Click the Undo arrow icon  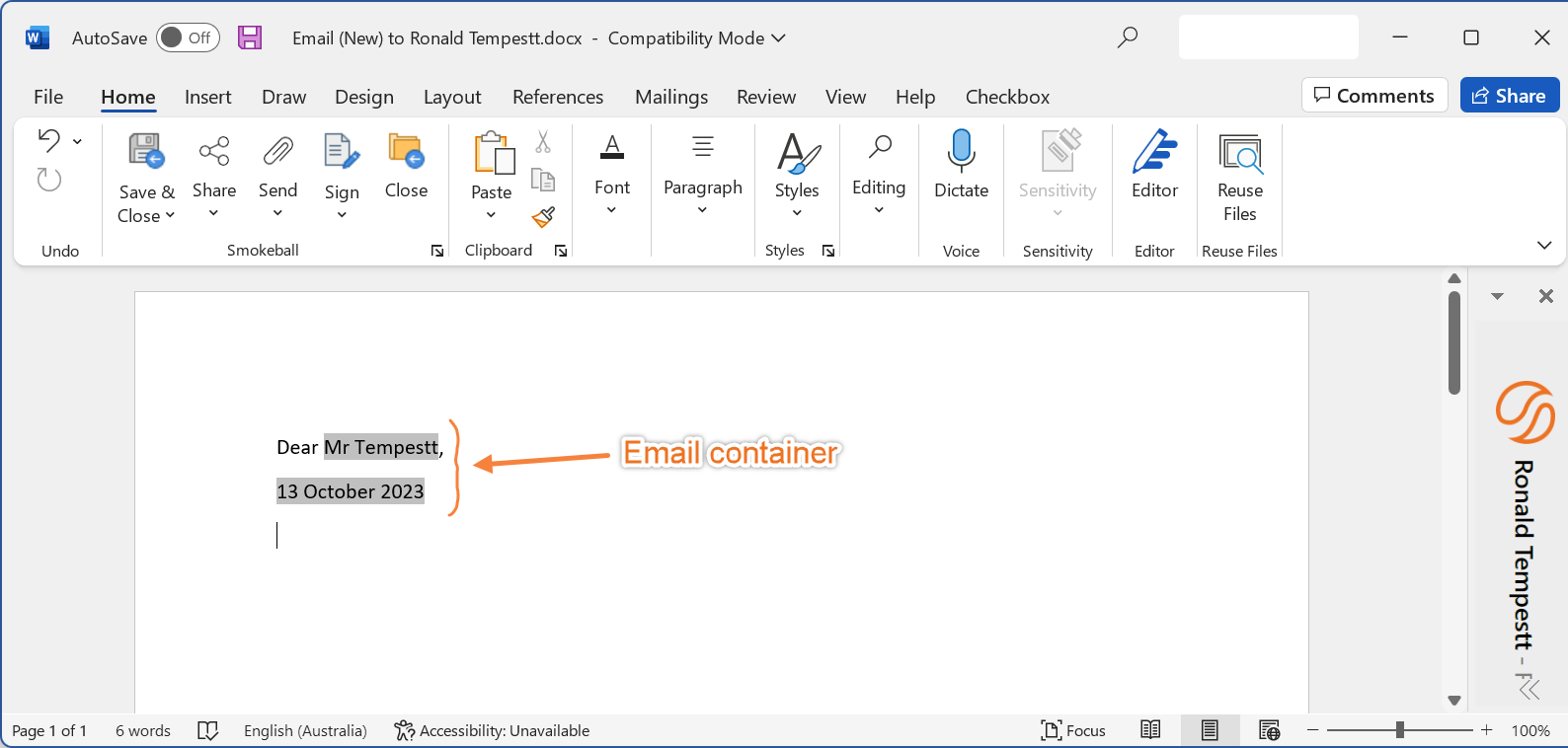(48, 140)
